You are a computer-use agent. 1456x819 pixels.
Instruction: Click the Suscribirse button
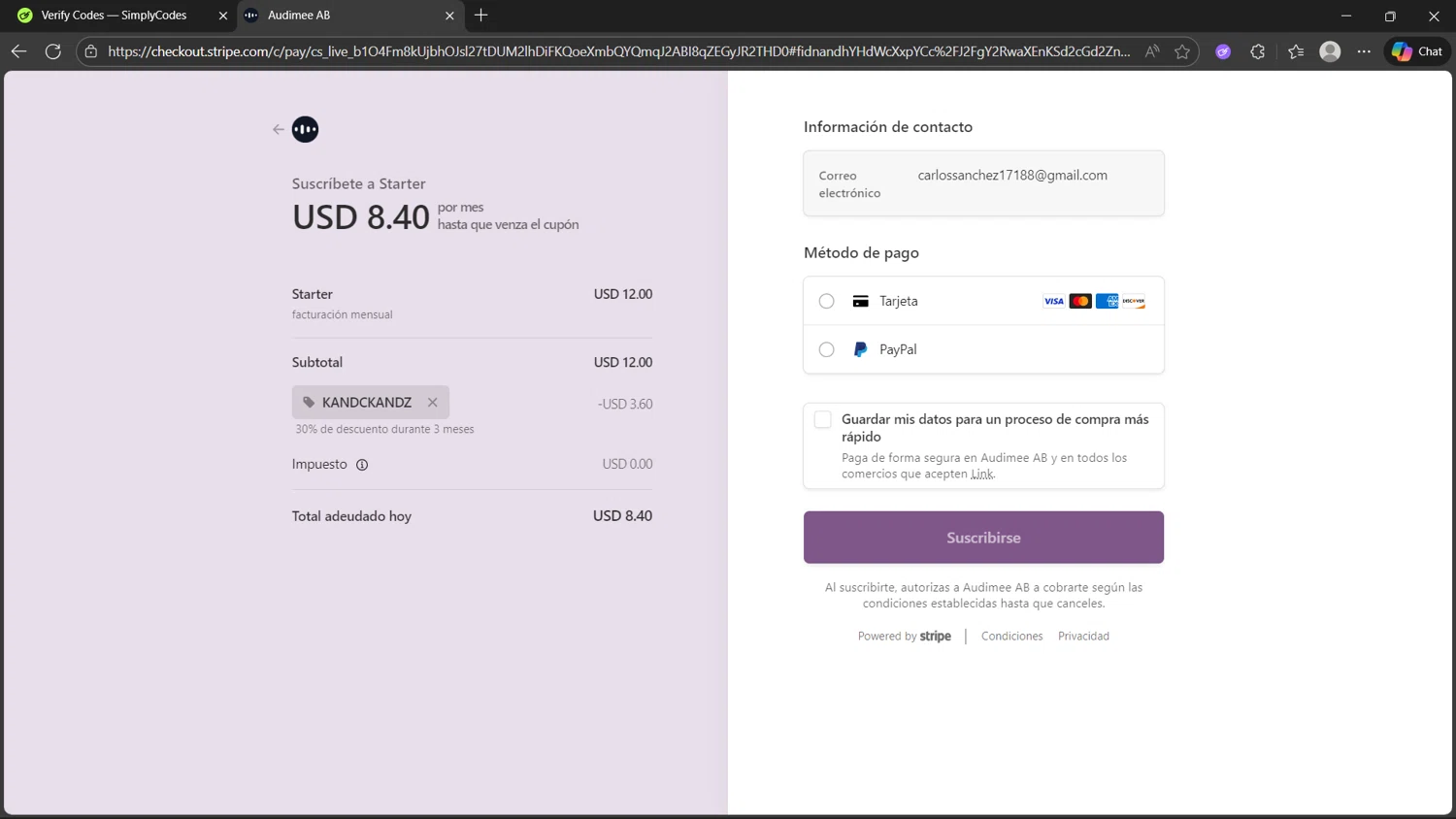click(983, 538)
